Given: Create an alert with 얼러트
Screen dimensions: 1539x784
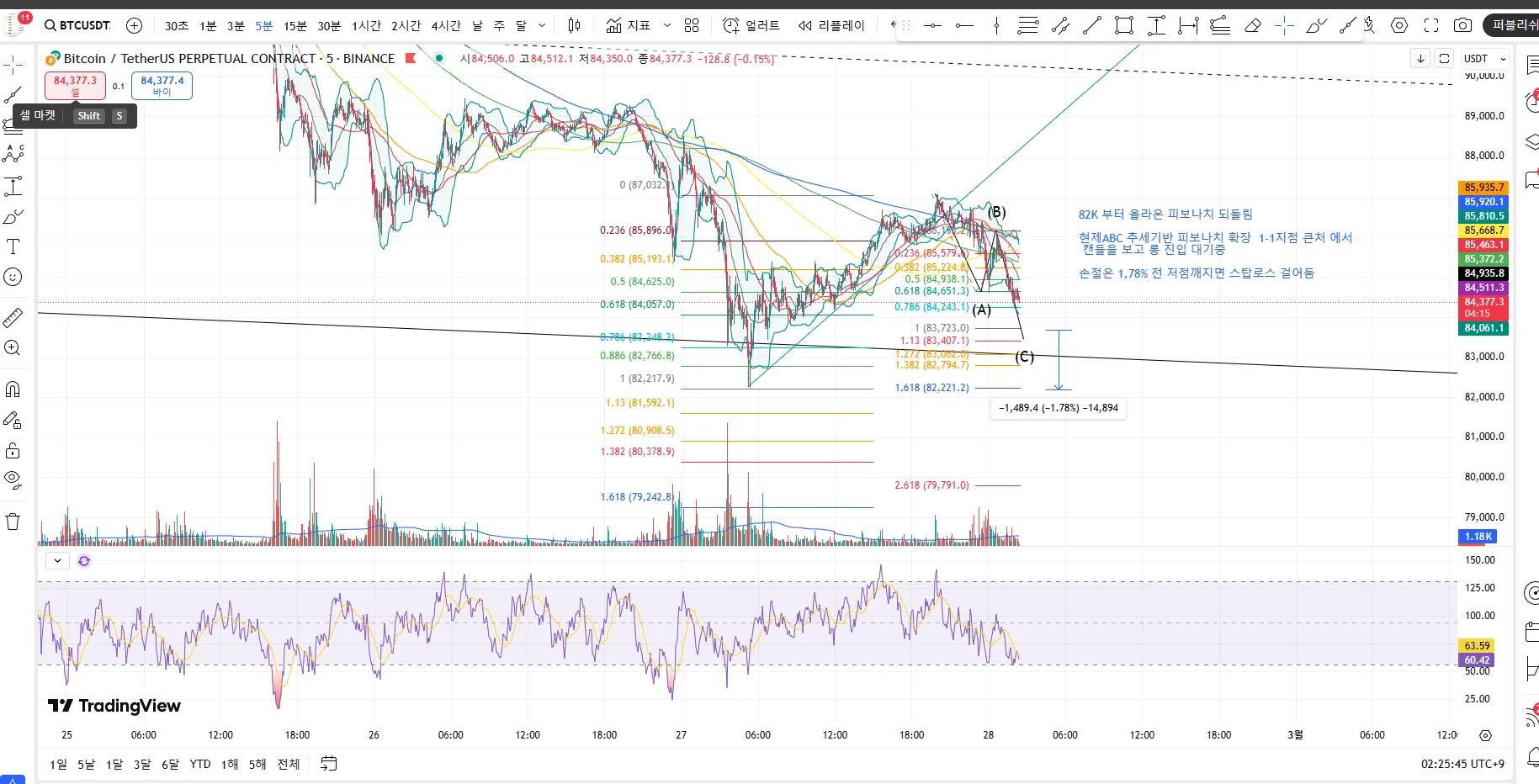Looking at the screenshot, I should pyautogui.click(x=751, y=25).
